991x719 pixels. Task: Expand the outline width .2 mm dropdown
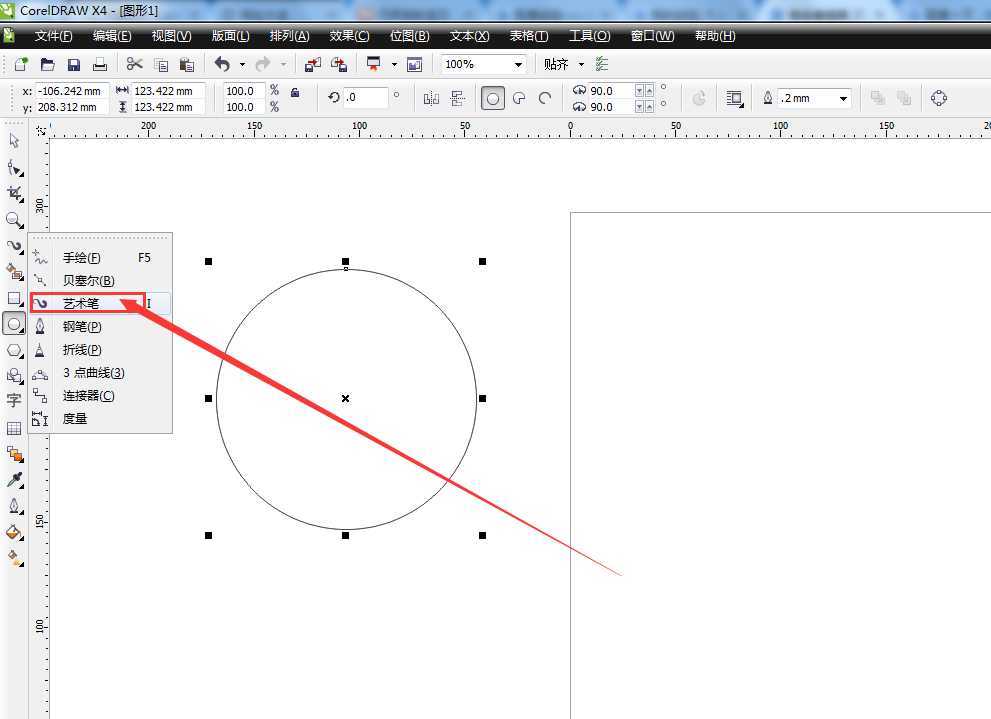pyautogui.click(x=844, y=98)
